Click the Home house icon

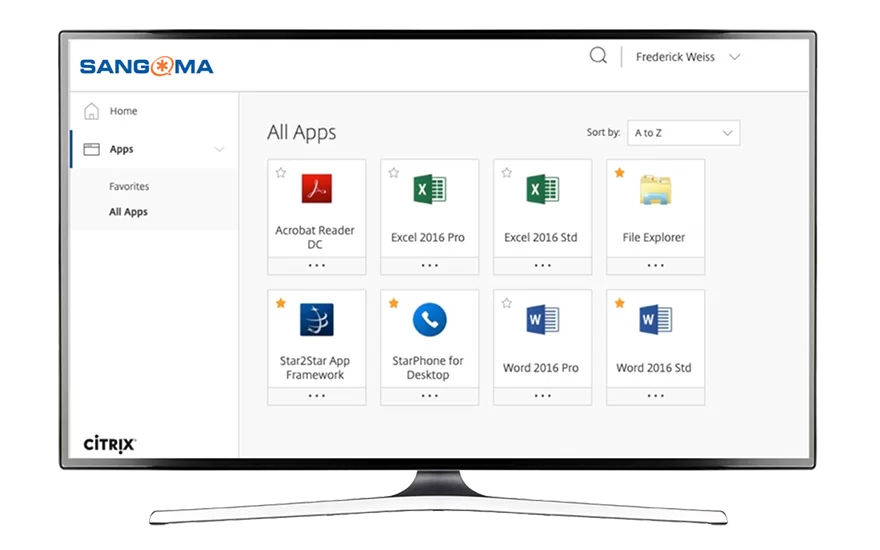click(91, 111)
